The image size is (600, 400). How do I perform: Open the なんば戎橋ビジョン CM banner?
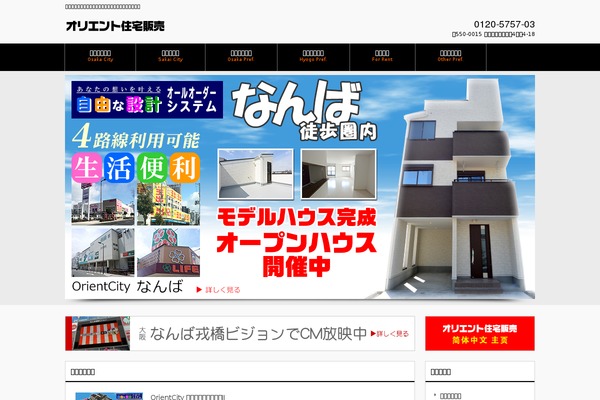point(240,333)
